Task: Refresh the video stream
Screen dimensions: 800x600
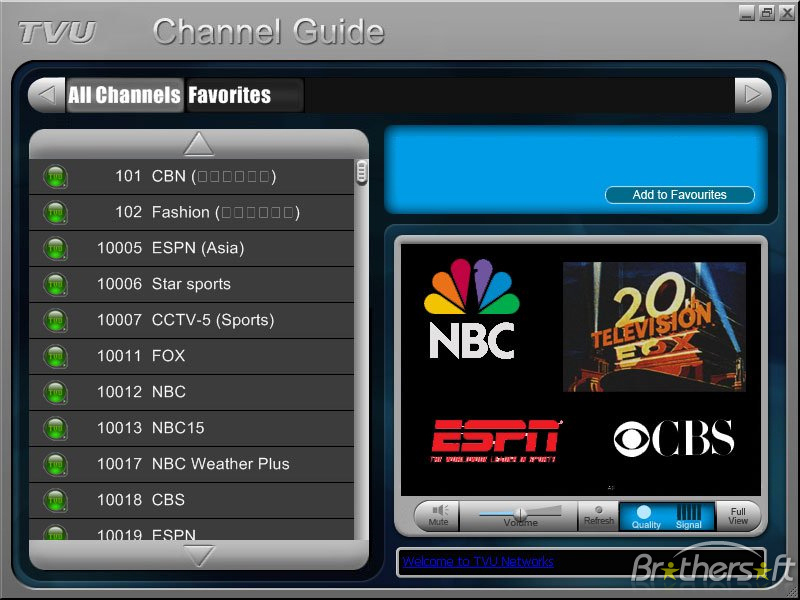Action: click(x=598, y=516)
